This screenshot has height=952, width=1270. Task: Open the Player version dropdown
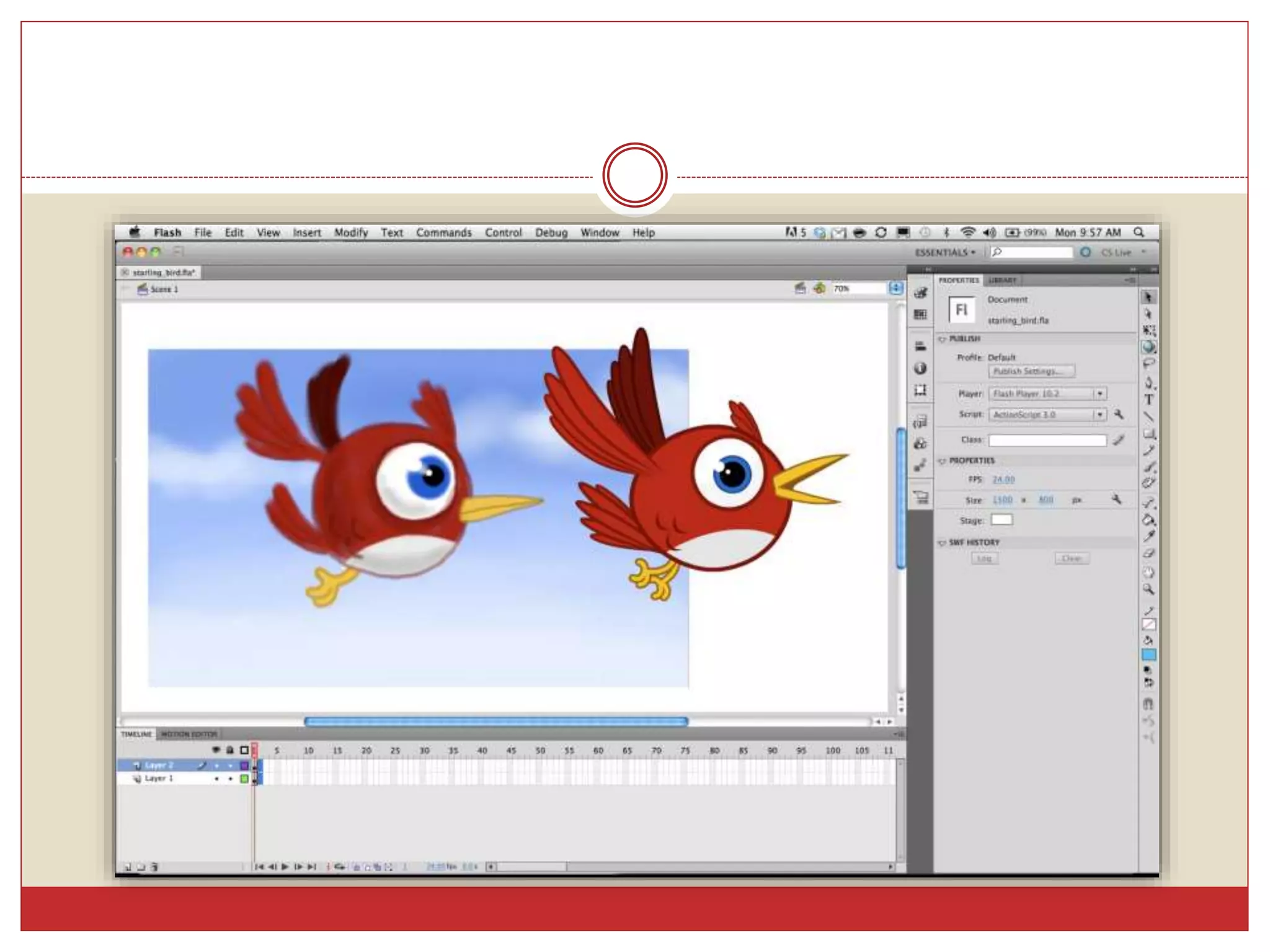click(x=1099, y=394)
